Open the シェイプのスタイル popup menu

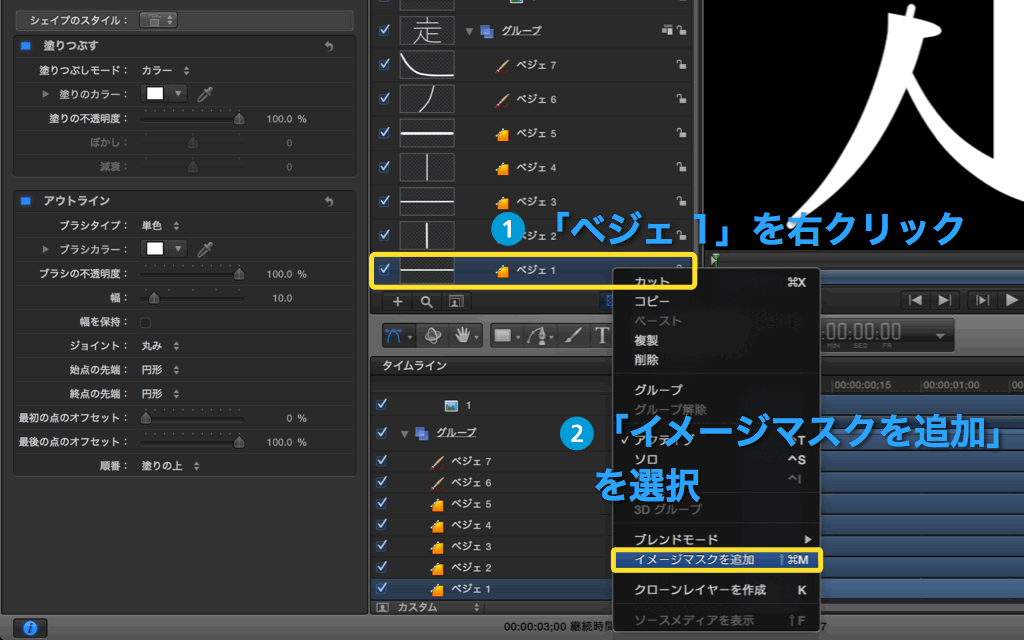tap(158, 20)
